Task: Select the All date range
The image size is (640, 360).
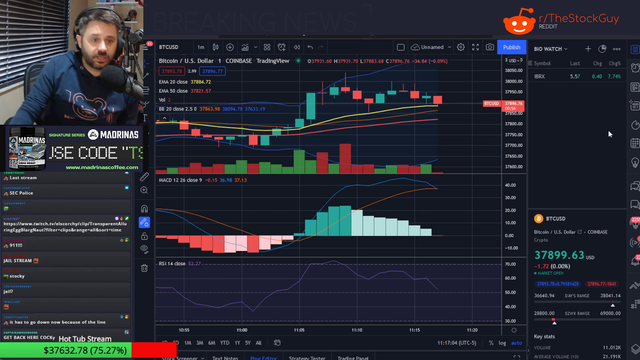Action: [258, 343]
